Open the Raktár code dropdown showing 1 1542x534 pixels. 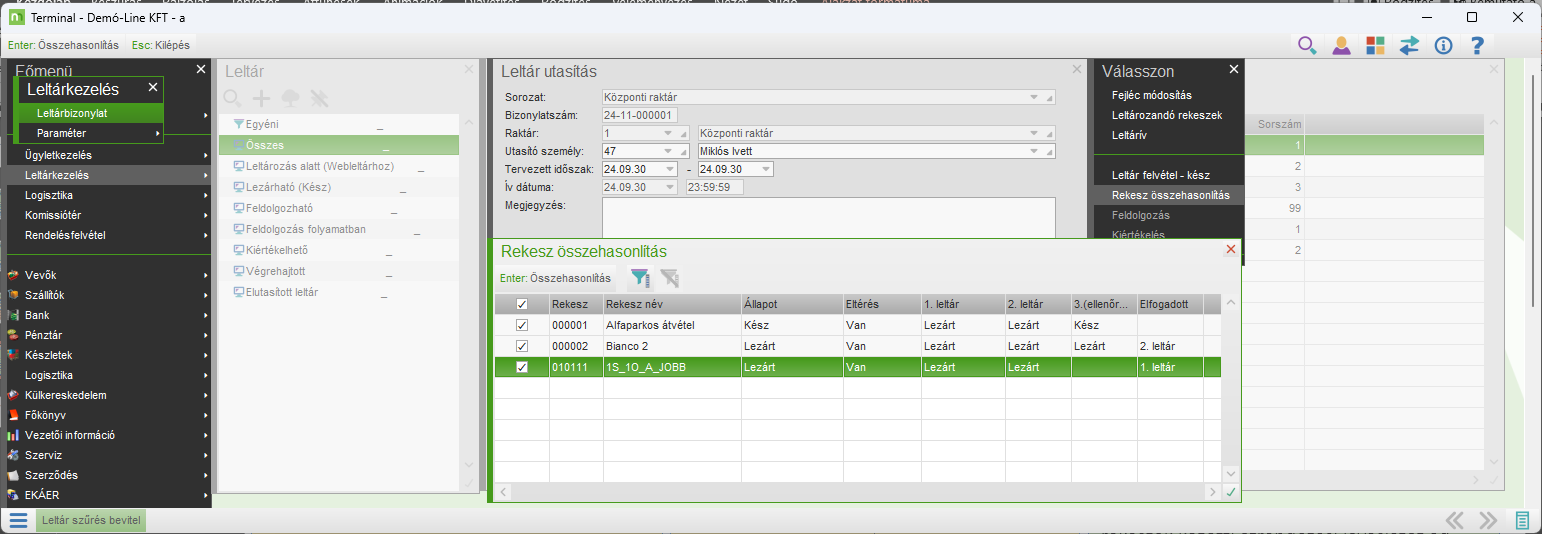pyautogui.click(x=667, y=133)
